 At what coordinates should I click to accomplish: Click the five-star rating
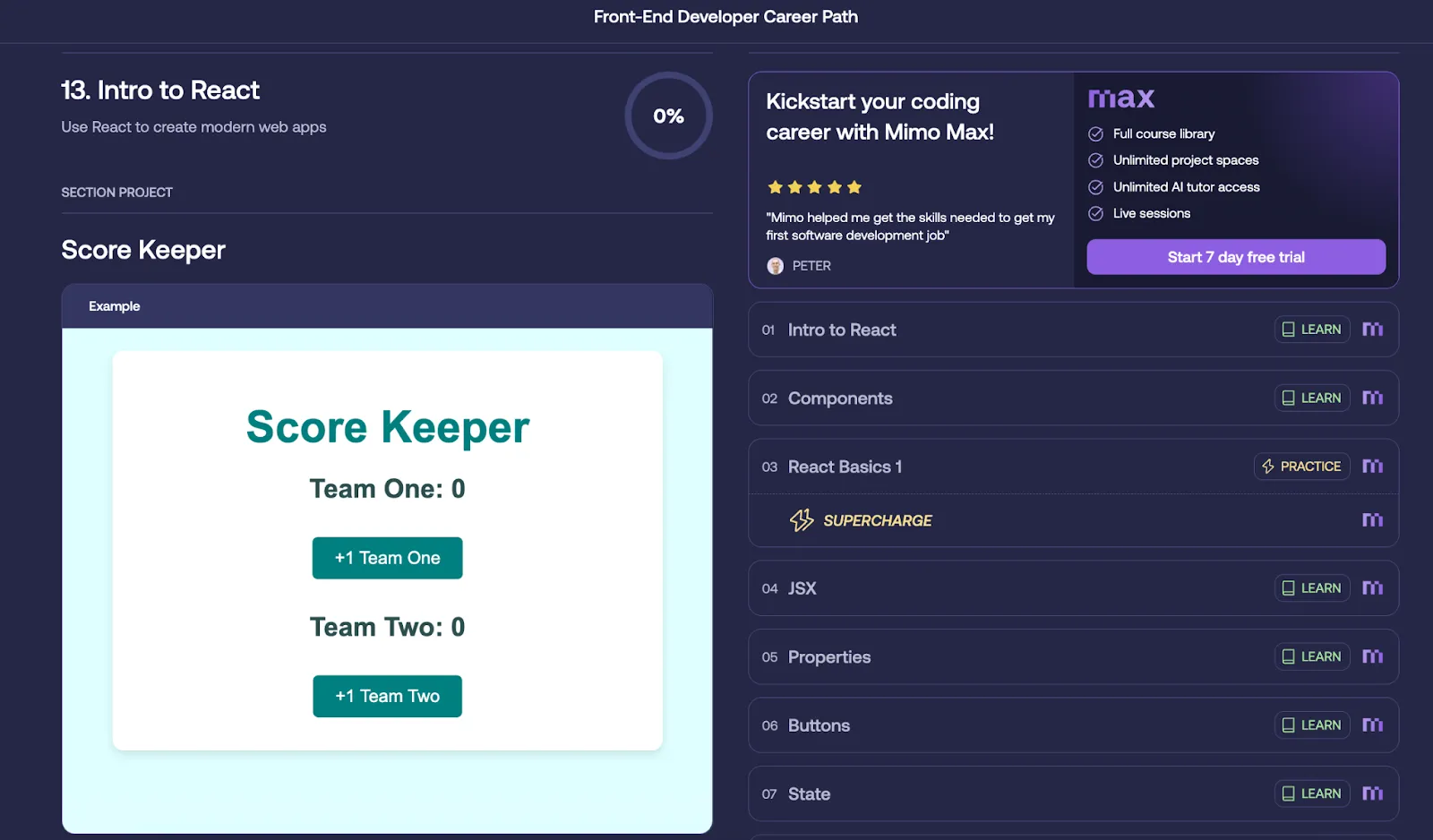(x=814, y=187)
